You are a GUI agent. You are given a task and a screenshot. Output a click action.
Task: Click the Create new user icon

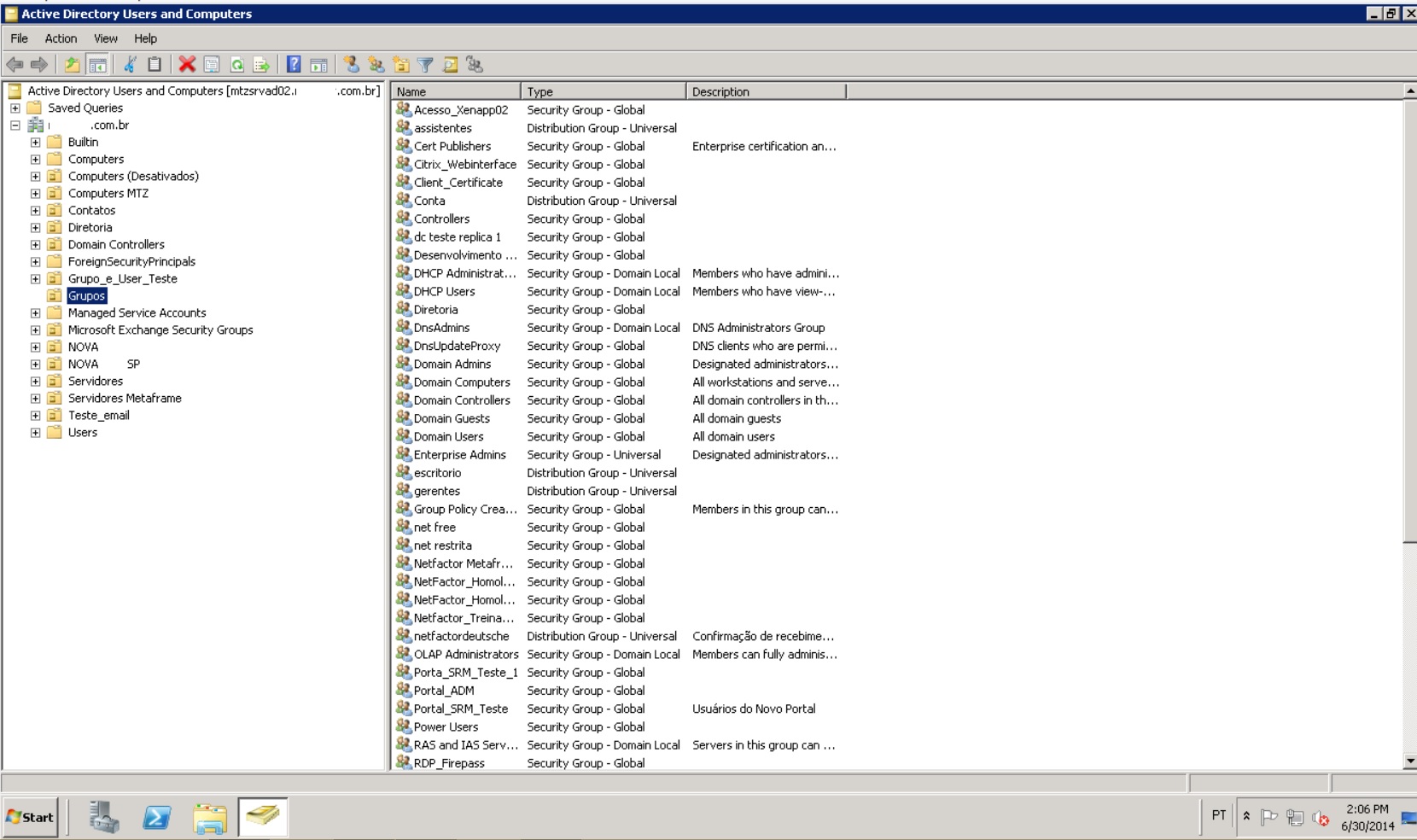tap(351, 65)
